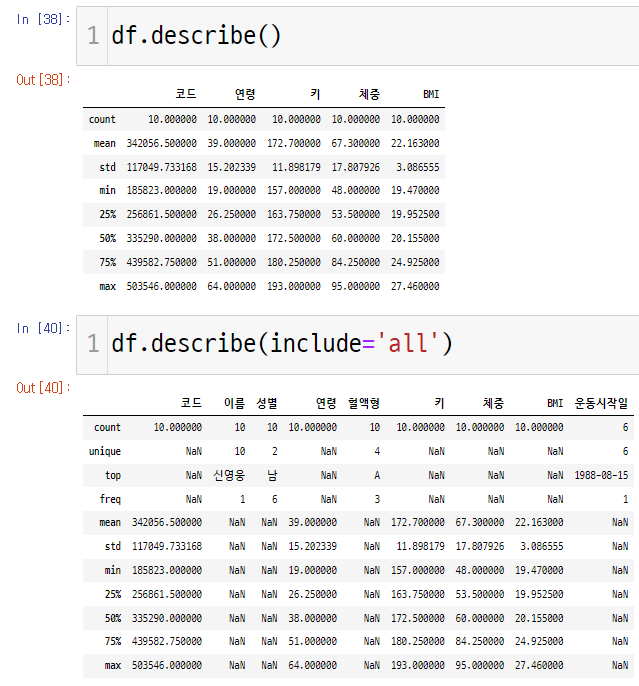Click the mean row label in Out[40] table

tap(110, 522)
